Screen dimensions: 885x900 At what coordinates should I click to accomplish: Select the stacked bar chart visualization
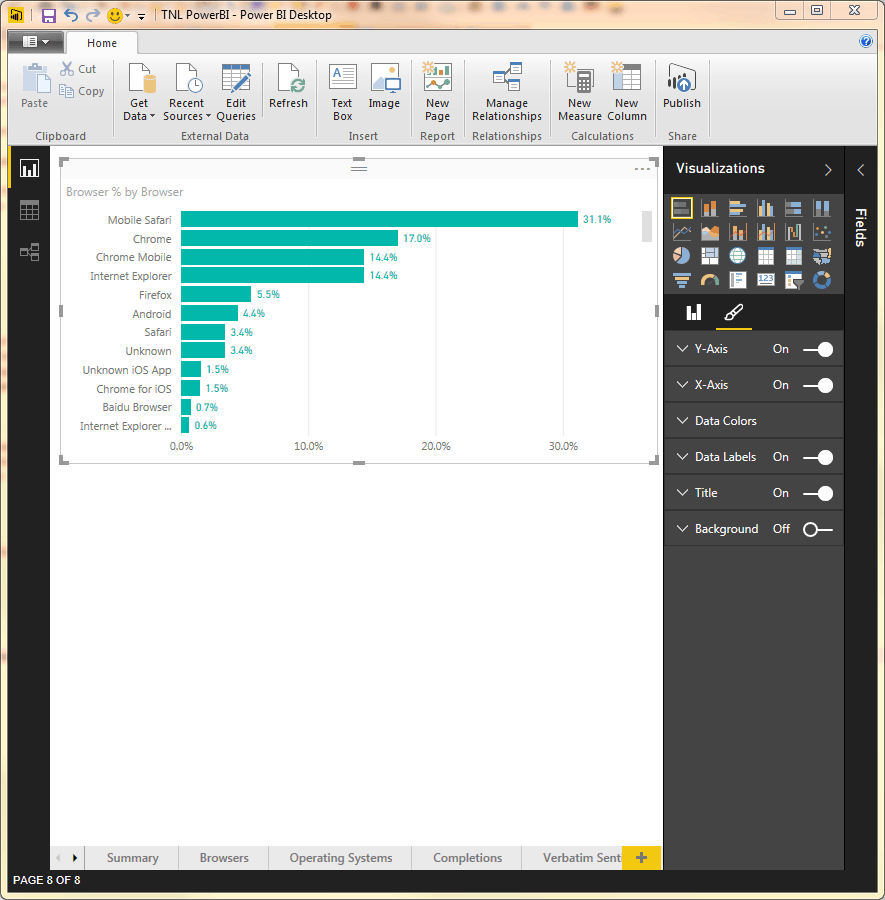pos(681,208)
